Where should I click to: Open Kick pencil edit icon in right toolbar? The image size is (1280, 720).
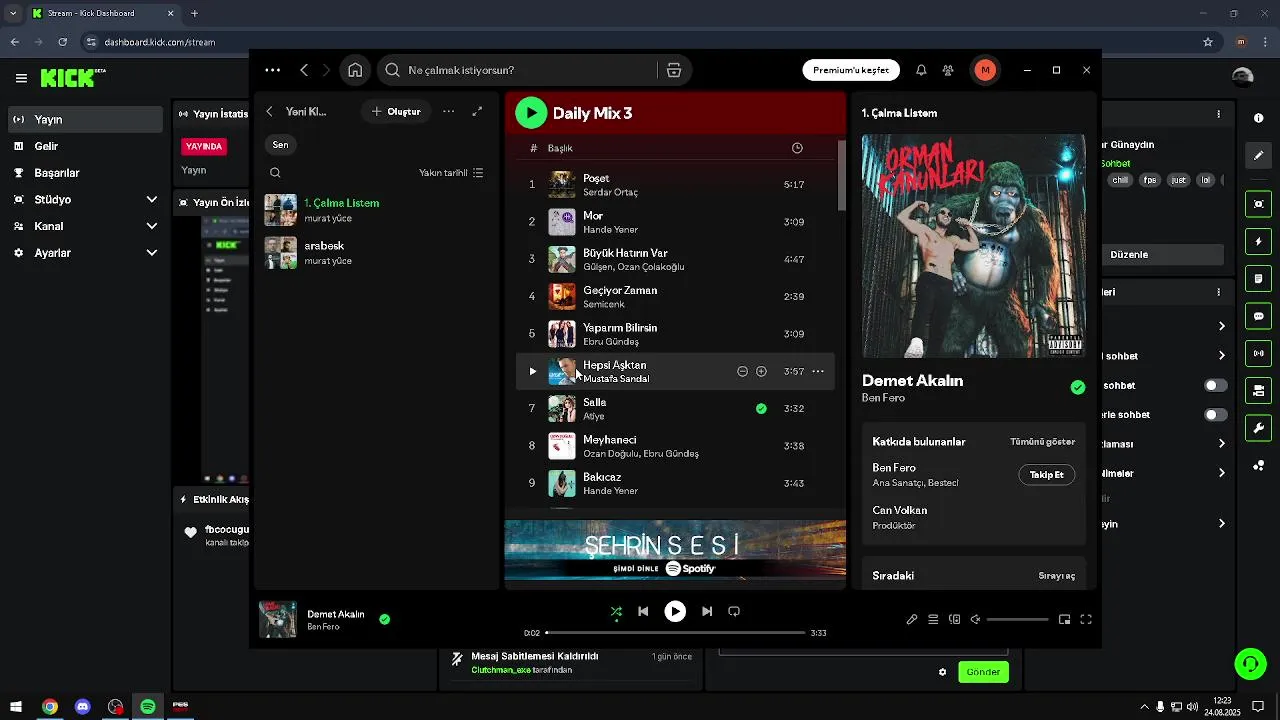click(x=1258, y=156)
